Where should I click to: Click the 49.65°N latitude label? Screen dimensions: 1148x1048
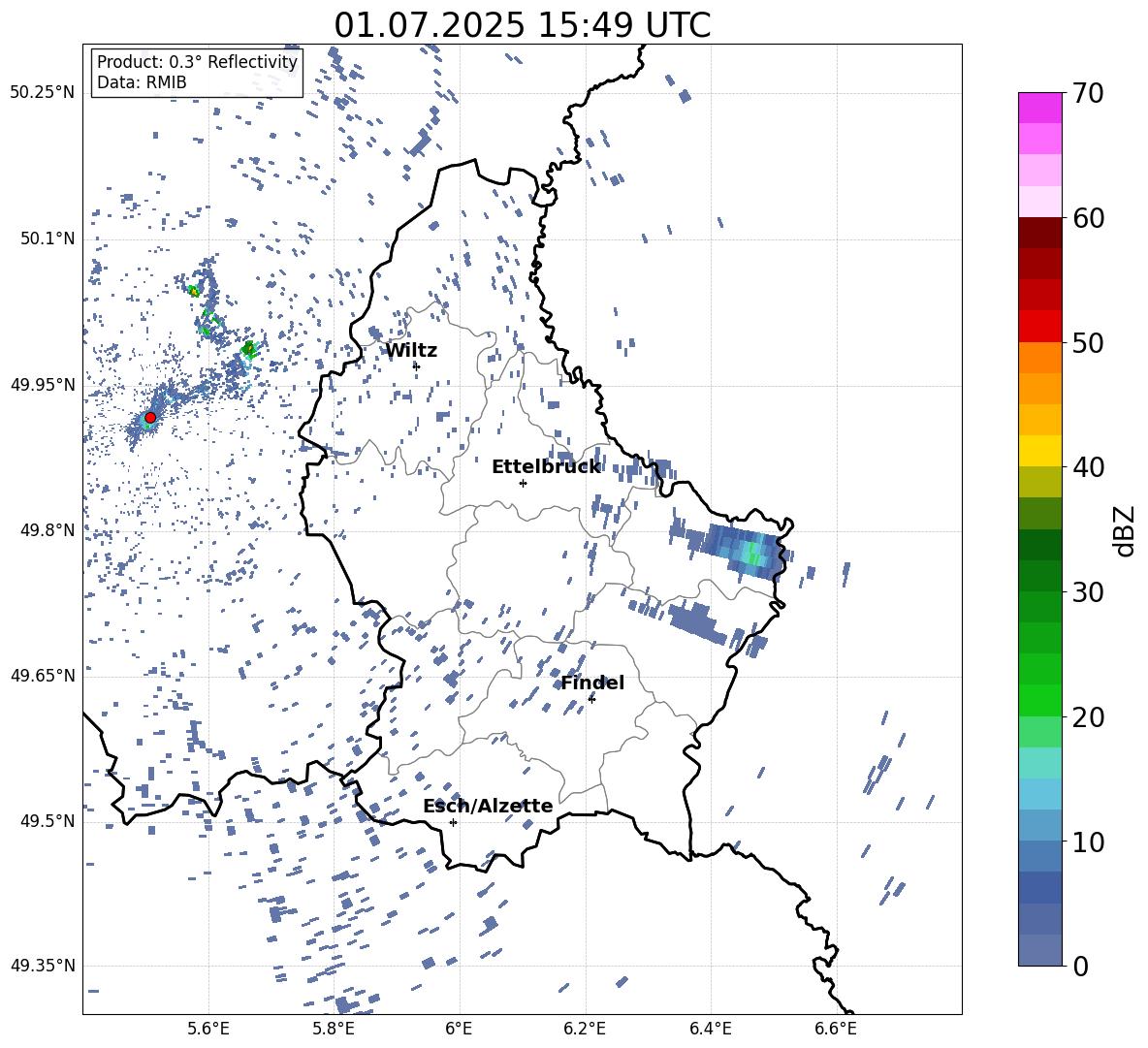(43, 675)
